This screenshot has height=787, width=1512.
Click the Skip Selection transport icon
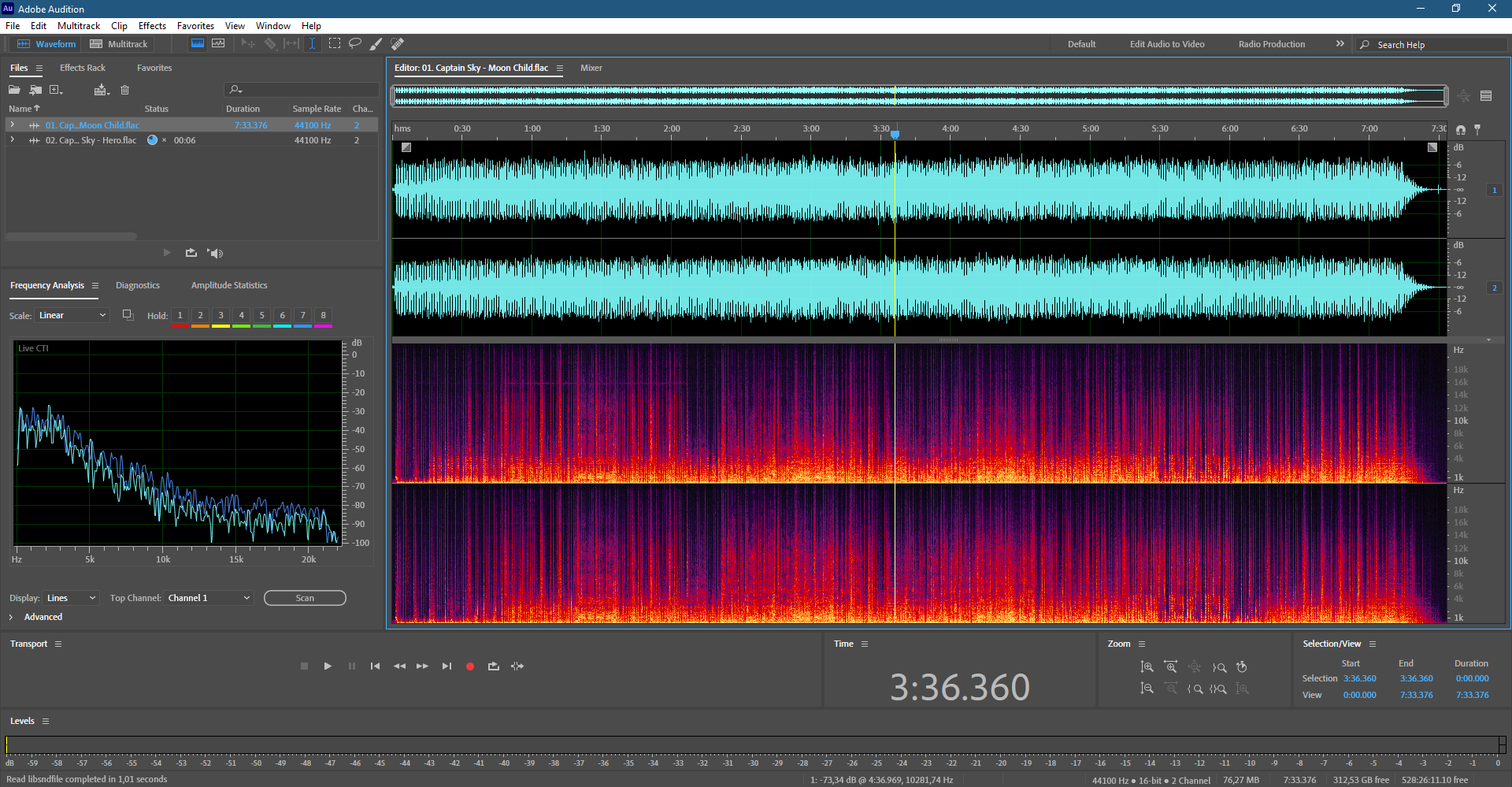point(517,666)
